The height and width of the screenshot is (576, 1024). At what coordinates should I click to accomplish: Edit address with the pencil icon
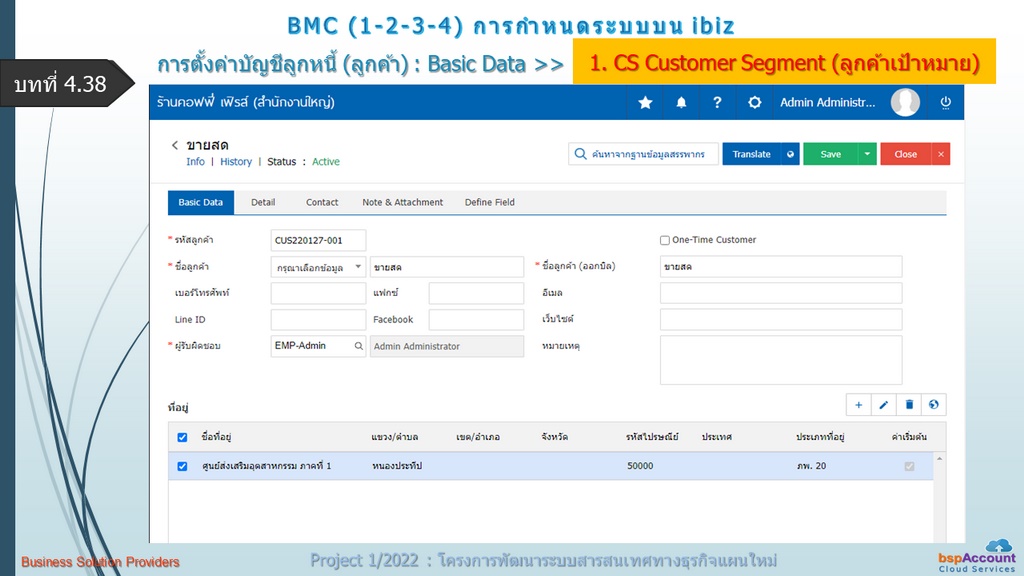pos(883,405)
